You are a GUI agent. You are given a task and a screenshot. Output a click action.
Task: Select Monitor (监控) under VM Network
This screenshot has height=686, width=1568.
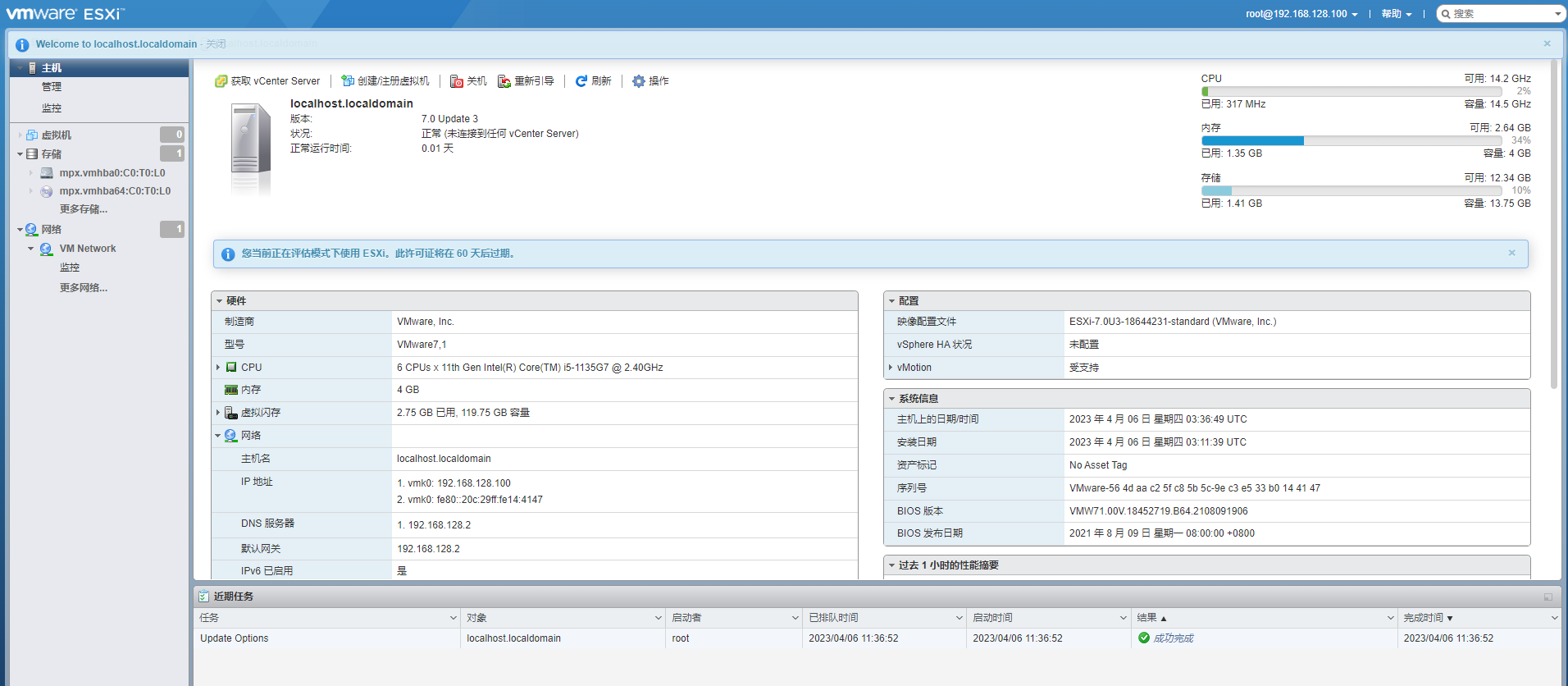tap(70, 268)
